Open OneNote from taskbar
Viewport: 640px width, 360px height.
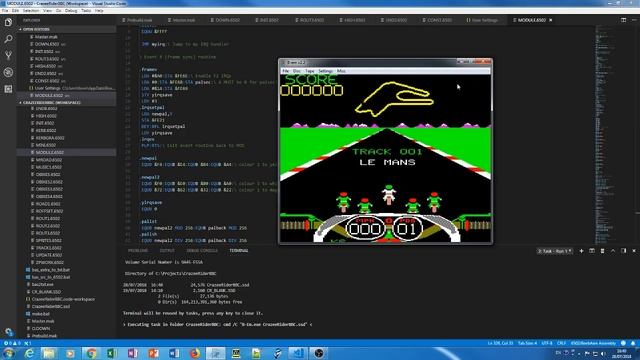pos(132,353)
